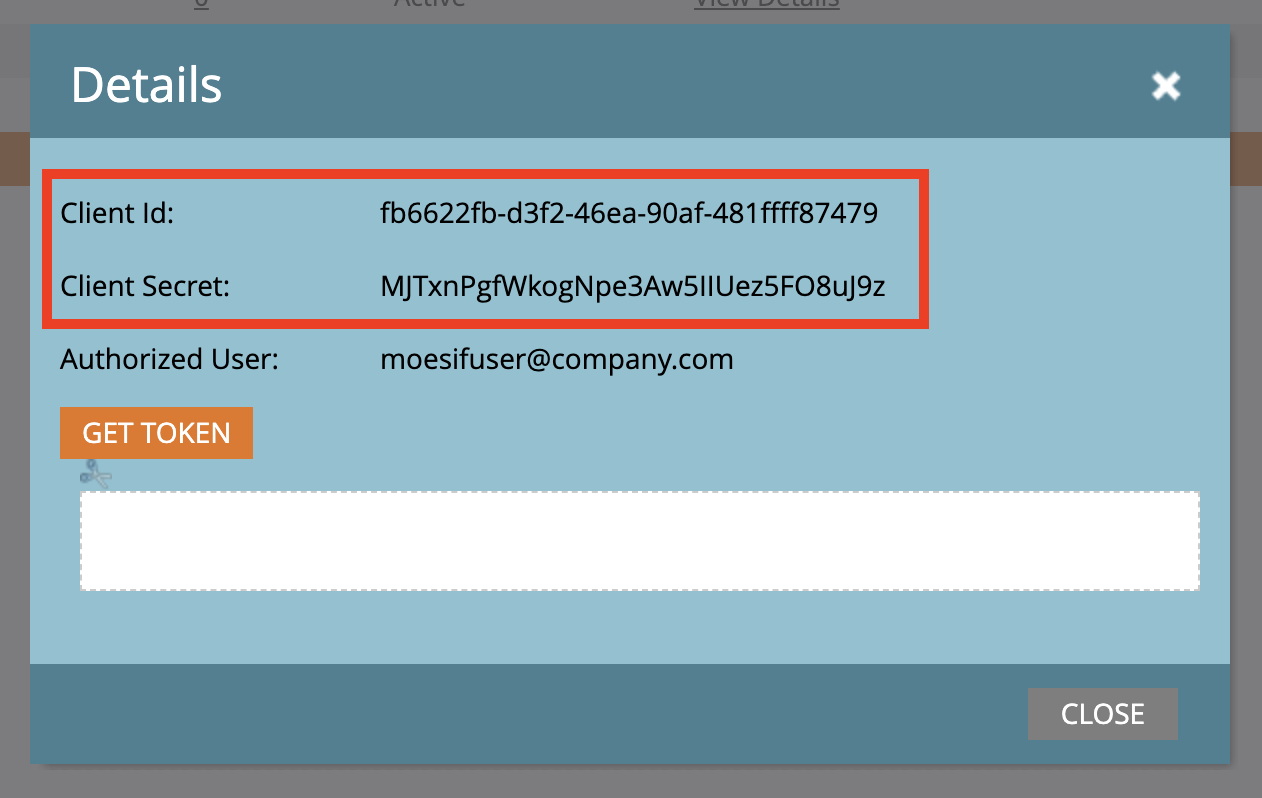The image size is (1262, 798).
Task: Click the CLOSE button at bottom right
Action: (1102, 713)
